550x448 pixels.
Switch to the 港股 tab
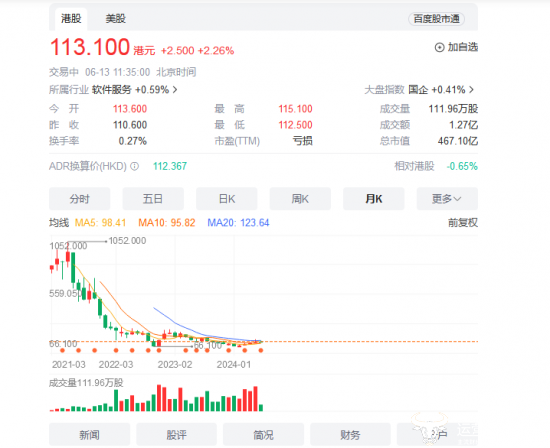71,19
